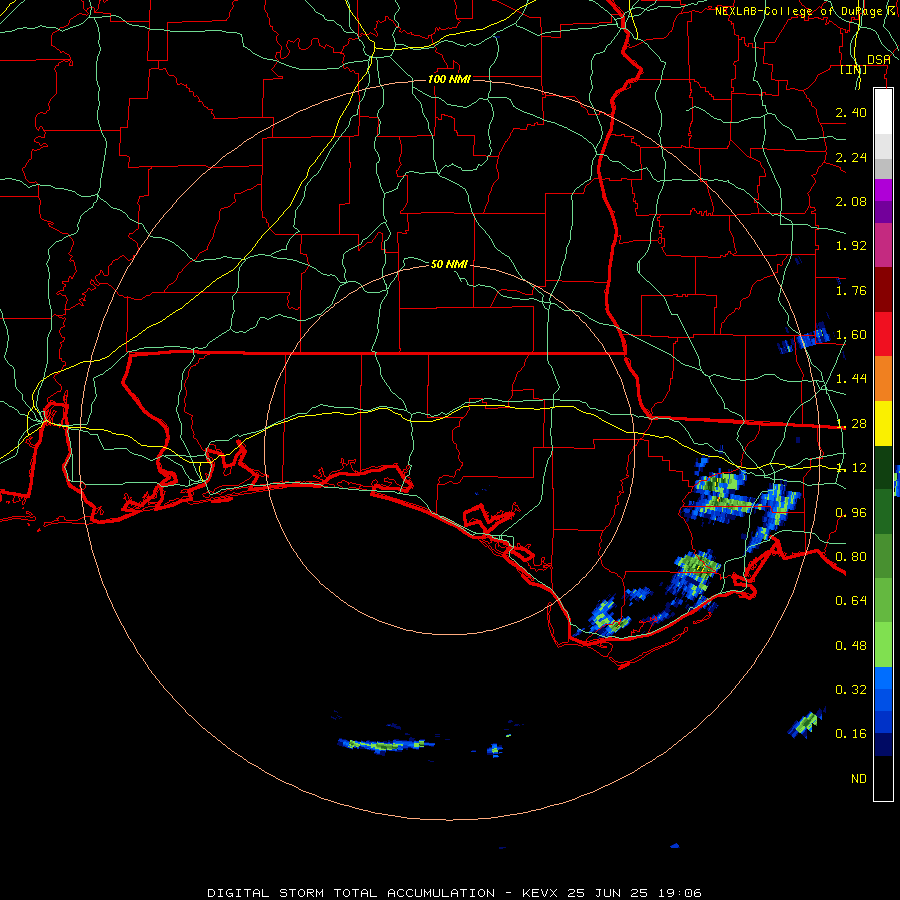Pick the orange swatch beside 1.44
The image size is (900, 900).
click(x=883, y=379)
